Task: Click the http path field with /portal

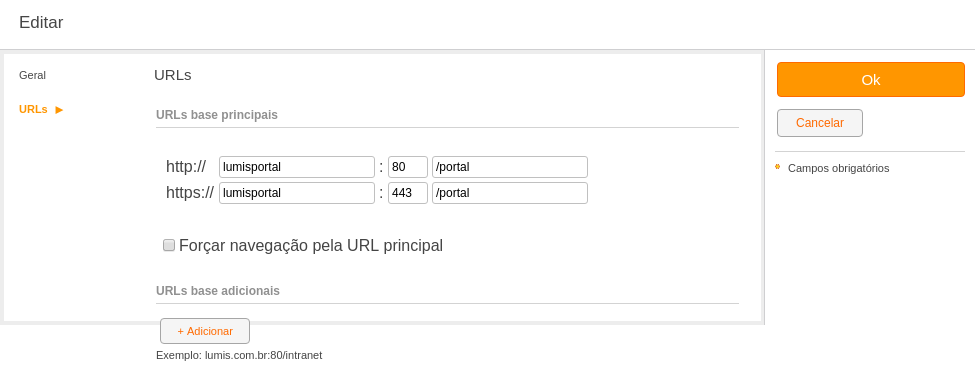Action: point(510,167)
